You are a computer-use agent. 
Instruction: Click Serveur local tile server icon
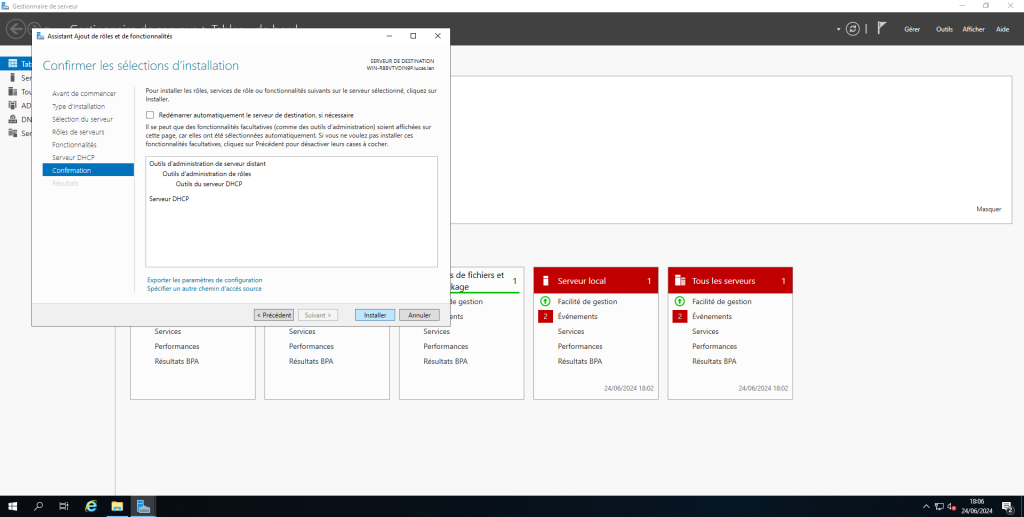pyautogui.click(x=545, y=281)
